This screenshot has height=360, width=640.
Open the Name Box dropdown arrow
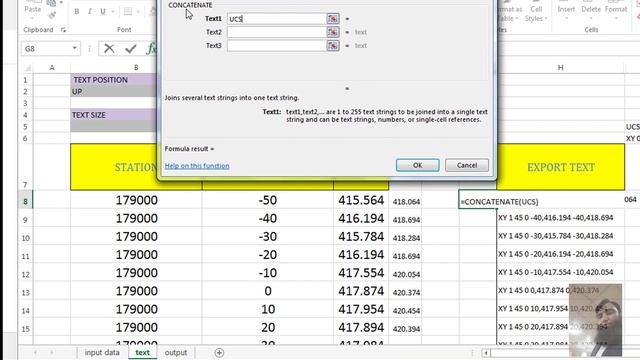coord(75,48)
